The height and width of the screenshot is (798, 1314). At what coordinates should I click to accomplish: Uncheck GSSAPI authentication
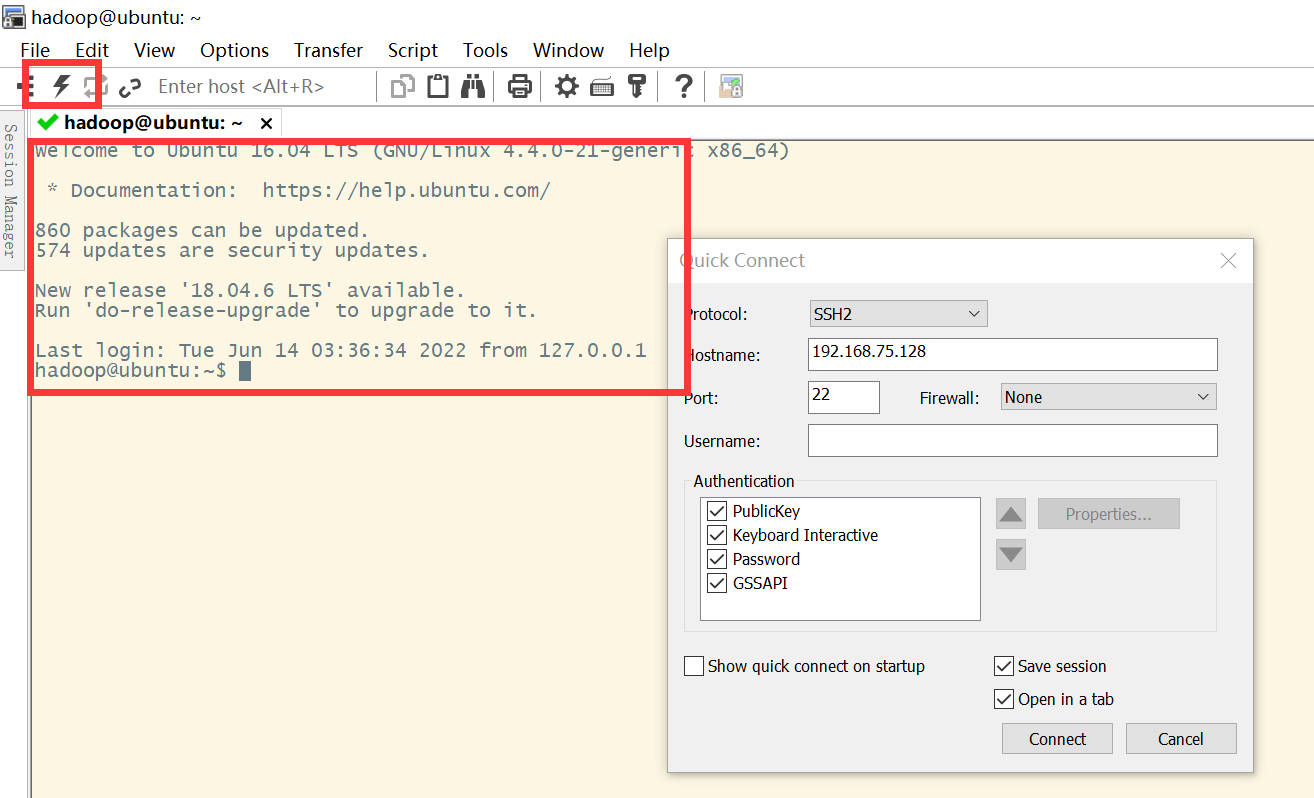[x=717, y=583]
